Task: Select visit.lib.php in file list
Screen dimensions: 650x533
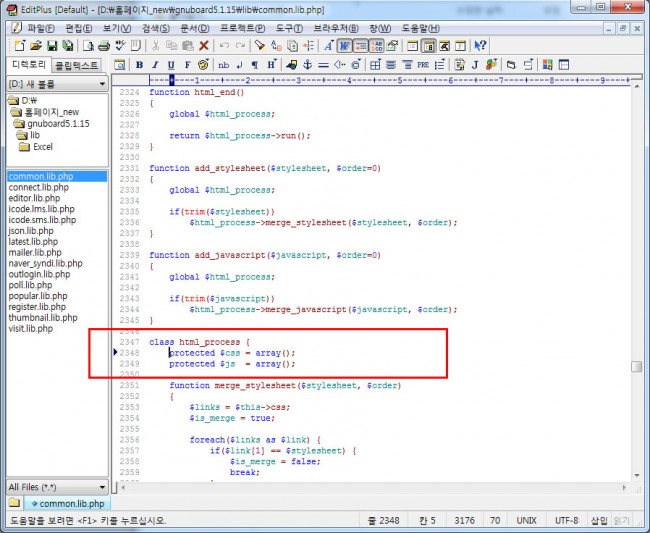Action: 31,329
